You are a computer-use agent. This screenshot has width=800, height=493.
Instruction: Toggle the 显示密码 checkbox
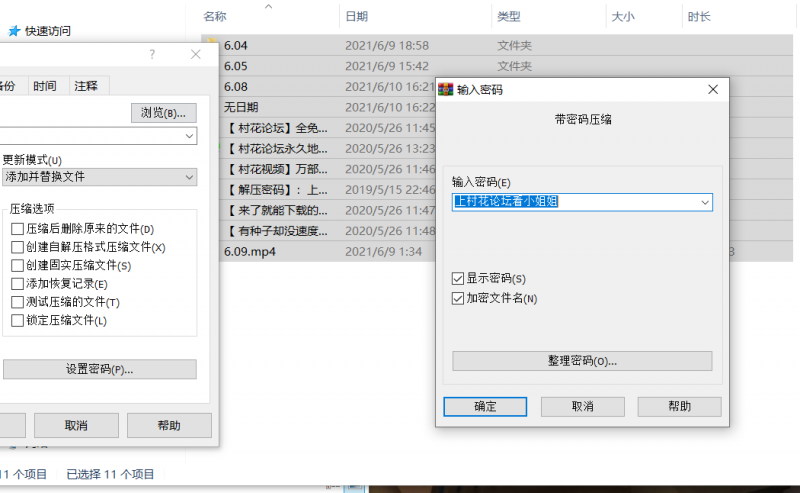459,278
